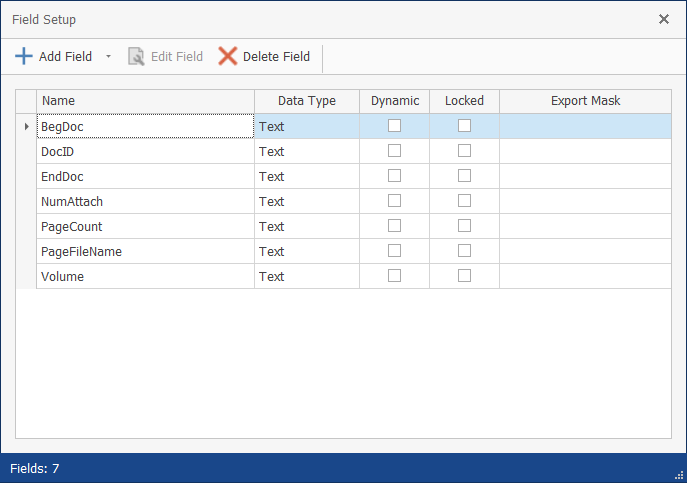Screen dimensions: 687x483
Task: Click the Export Mask cell for DocID
Action: point(585,152)
